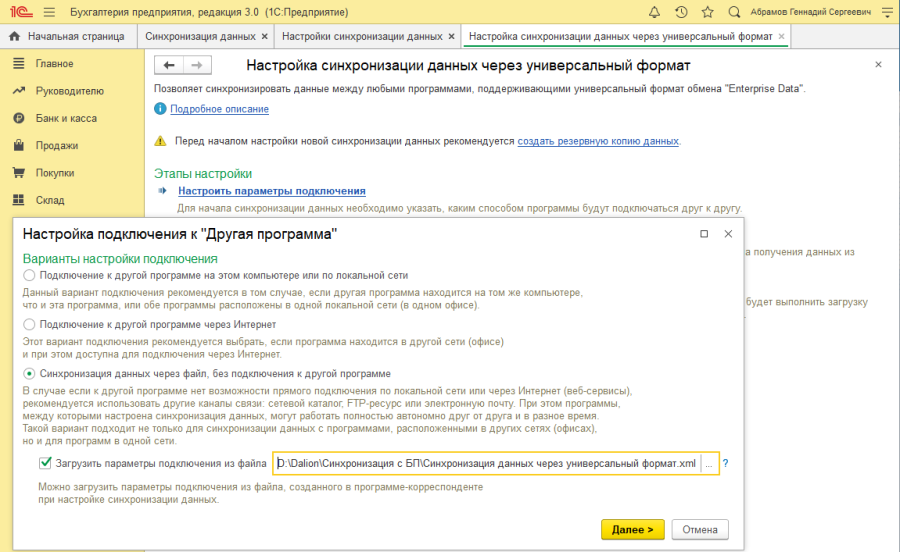Select local network connection radio option
Viewport: 900px width, 552px height.
(x=29, y=275)
